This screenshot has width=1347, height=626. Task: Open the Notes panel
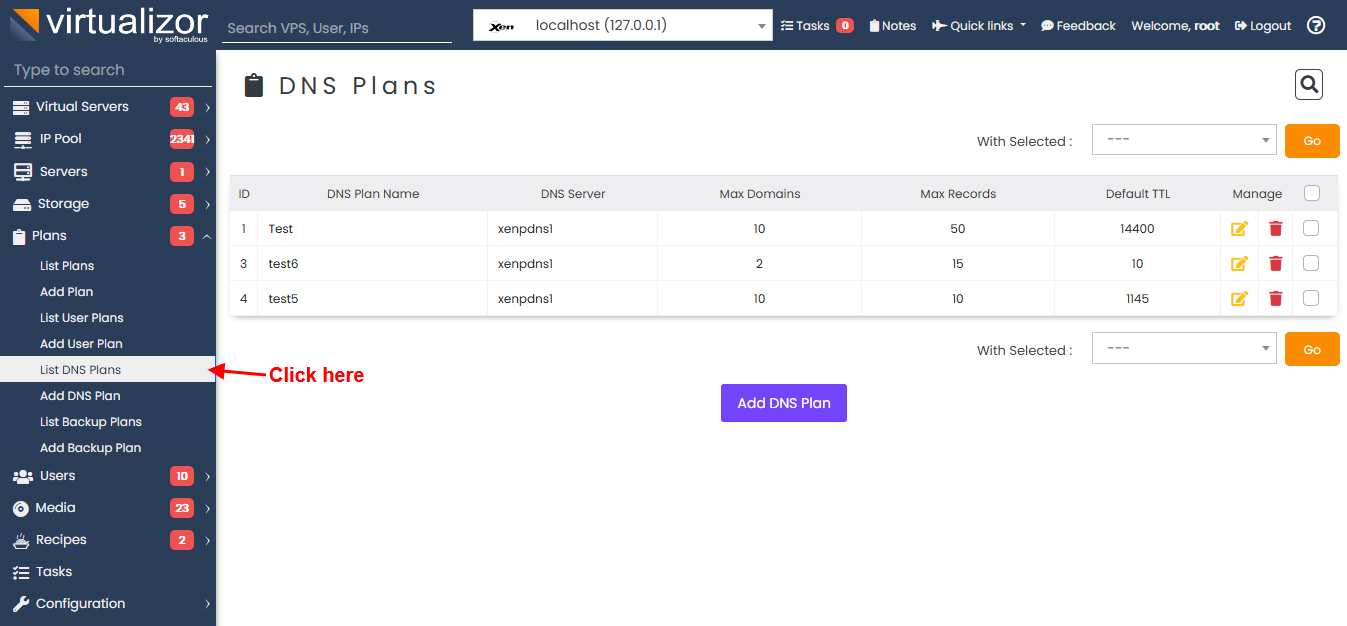pyautogui.click(x=891, y=25)
